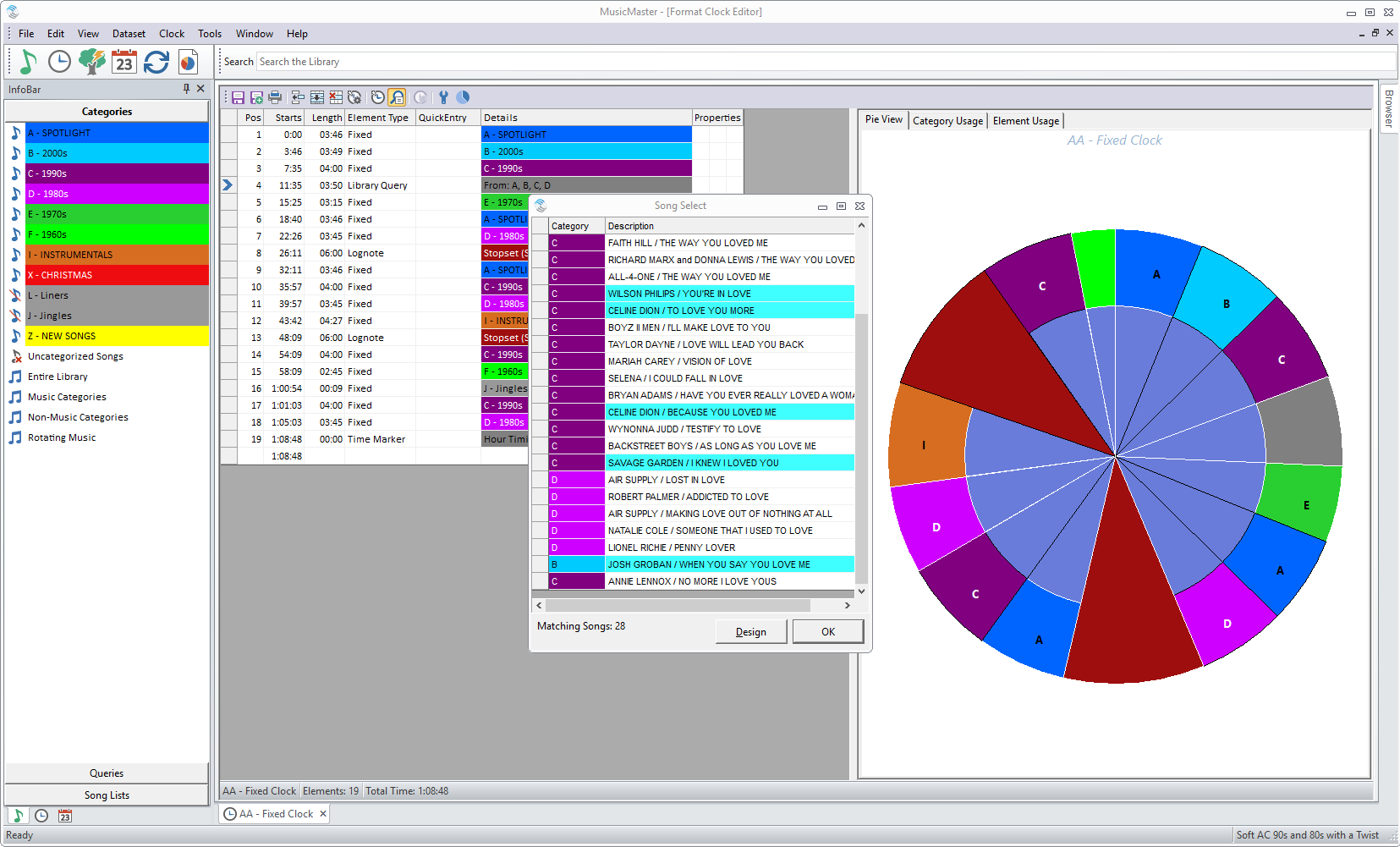Click the insert row down-arrow grid icon
This screenshot has width=1400, height=847.
coord(317,97)
